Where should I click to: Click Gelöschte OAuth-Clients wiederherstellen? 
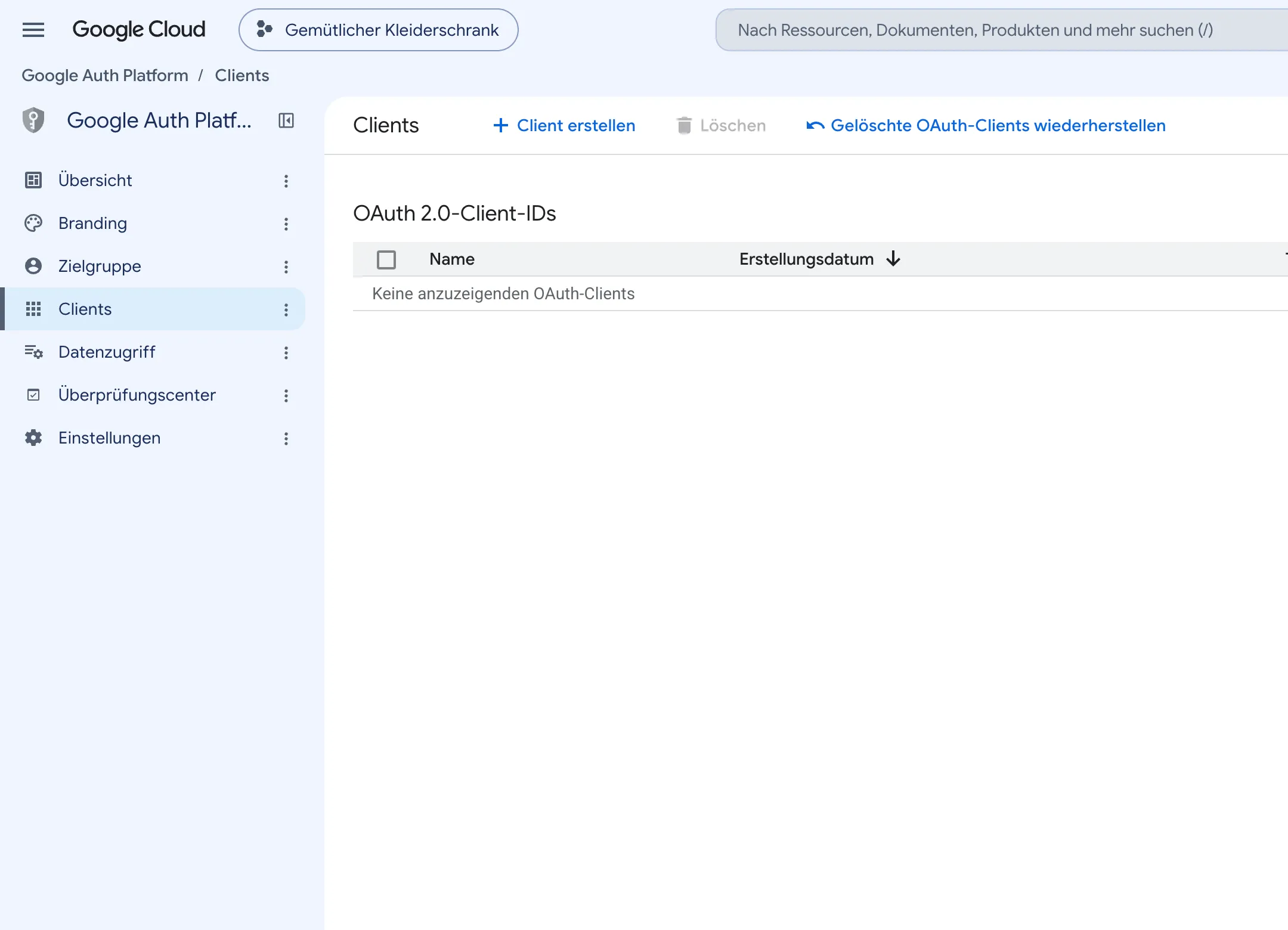click(986, 125)
